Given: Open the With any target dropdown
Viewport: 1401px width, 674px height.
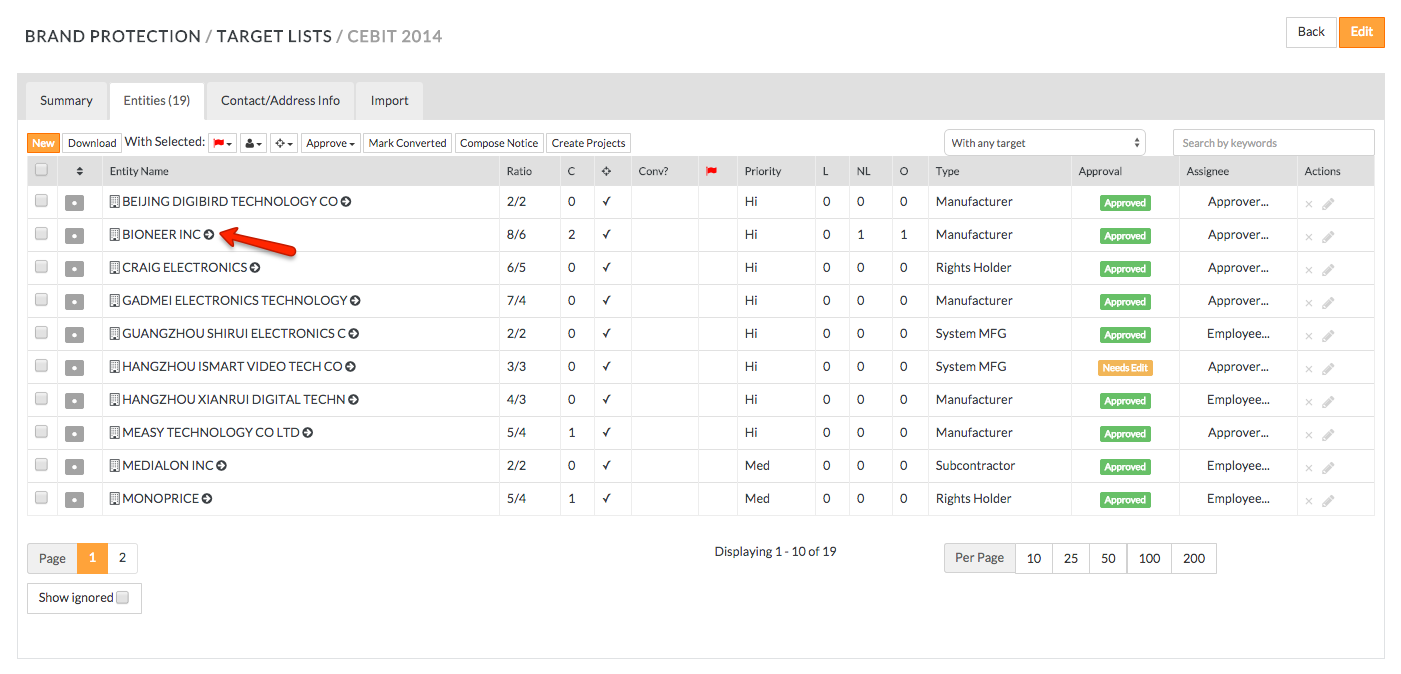Looking at the screenshot, I should [x=1044, y=142].
